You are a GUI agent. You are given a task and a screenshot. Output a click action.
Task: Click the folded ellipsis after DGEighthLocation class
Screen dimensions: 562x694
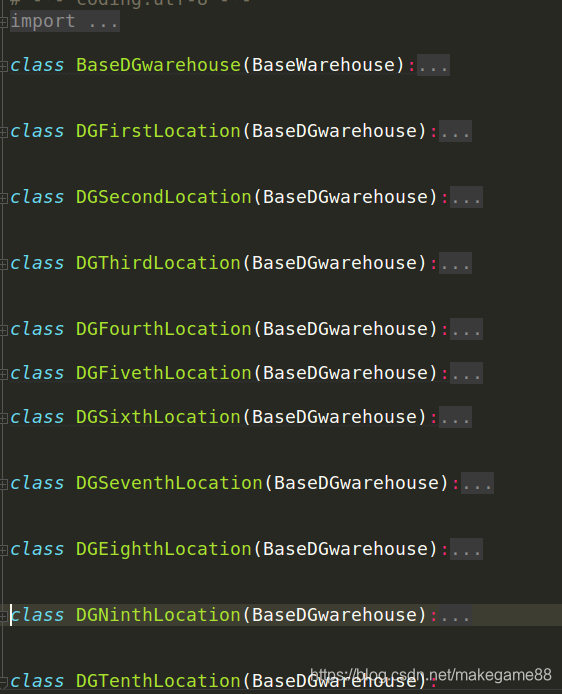(466, 549)
